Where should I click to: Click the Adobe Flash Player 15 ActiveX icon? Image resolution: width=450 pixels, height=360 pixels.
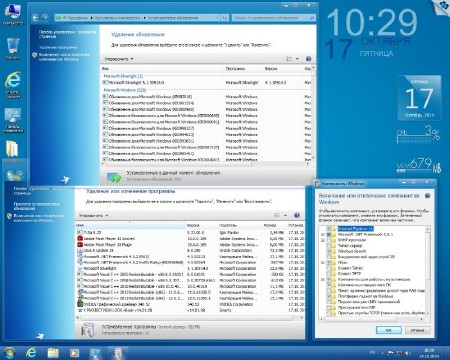coord(80,239)
